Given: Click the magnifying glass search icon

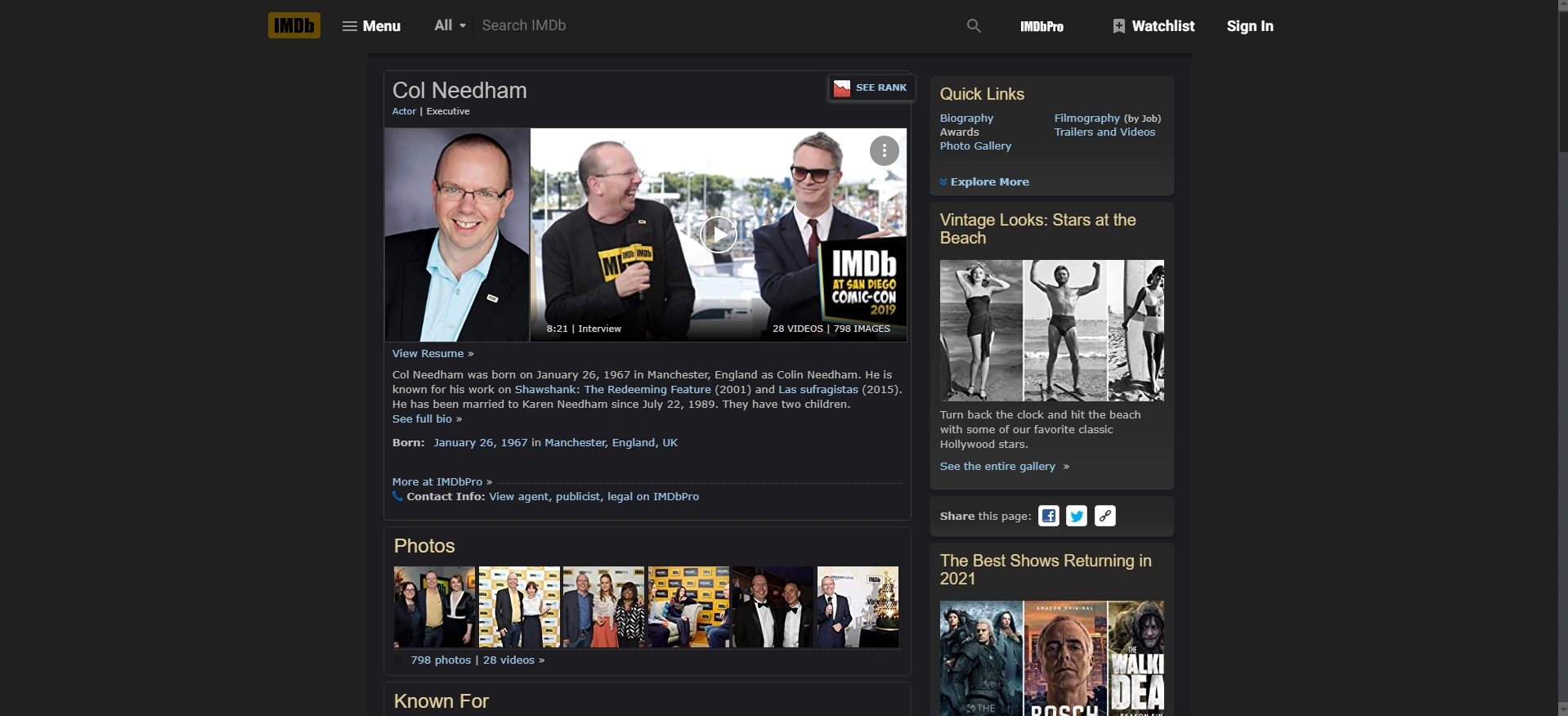Looking at the screenshot, I should click(974, 26).
